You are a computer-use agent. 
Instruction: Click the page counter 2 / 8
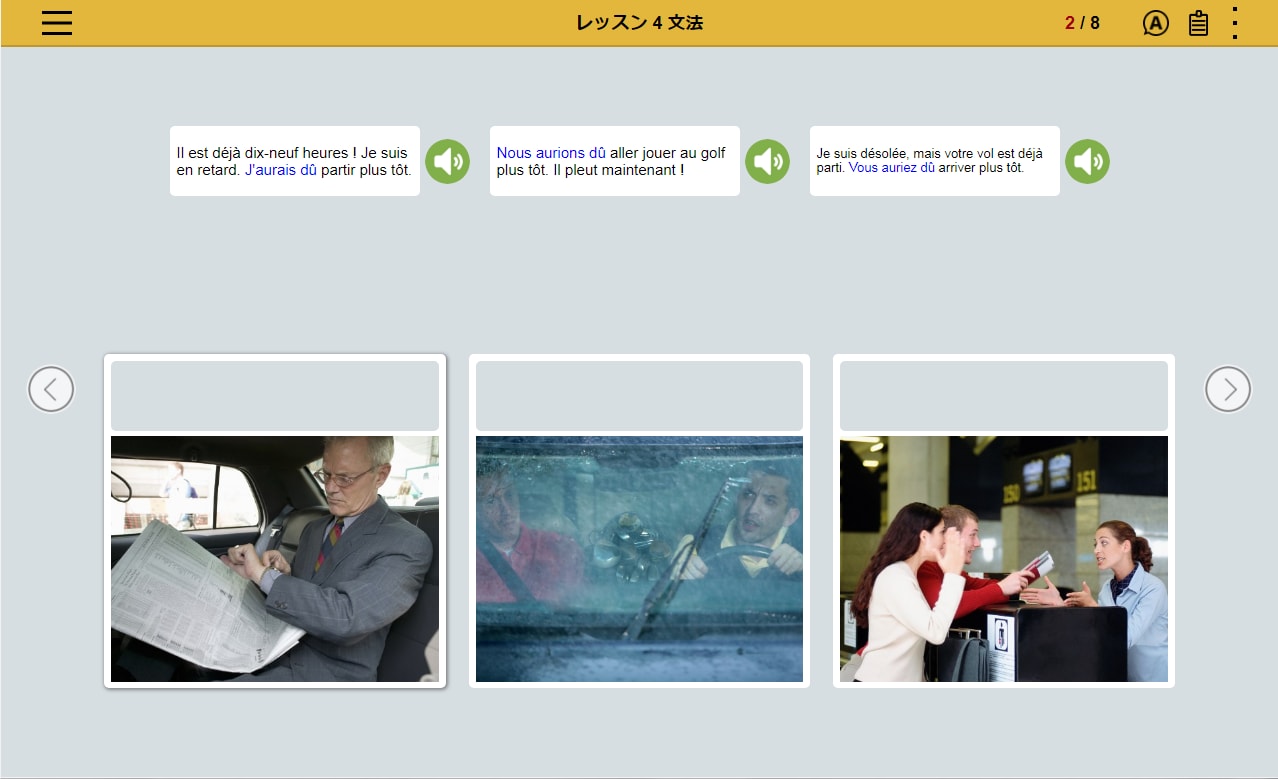pyautogui.click(x=1082, y=23)
